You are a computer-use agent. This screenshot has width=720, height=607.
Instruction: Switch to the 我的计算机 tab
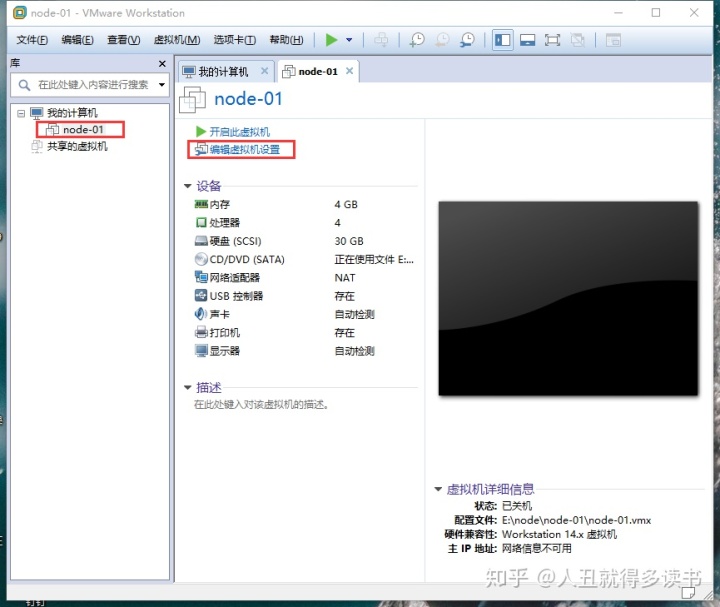coord(223,72)
